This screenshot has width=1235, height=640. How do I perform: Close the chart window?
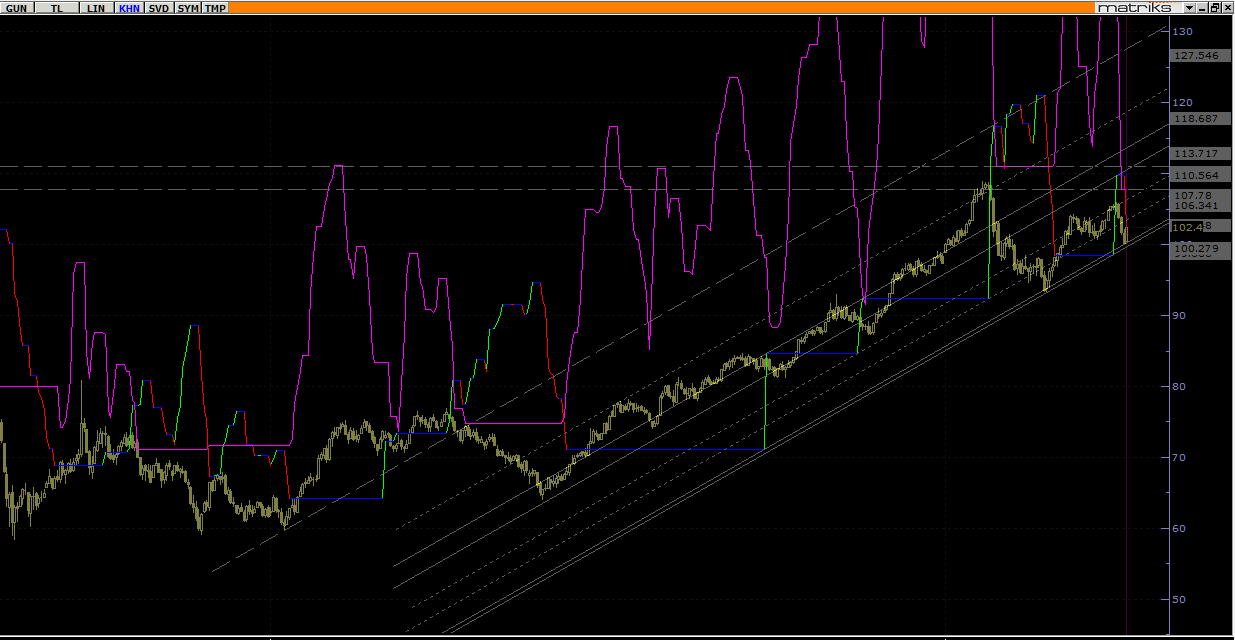[x=1227, y=7]
